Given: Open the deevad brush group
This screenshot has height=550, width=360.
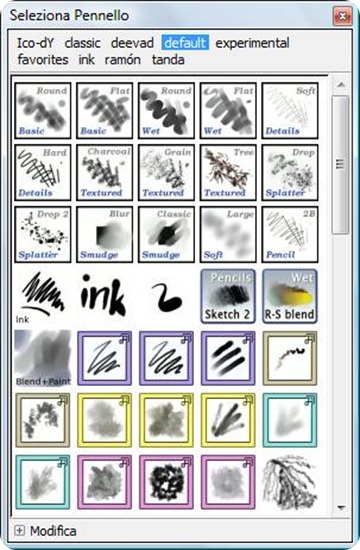Looking at the screenshot, I should (x=132, y=43).
